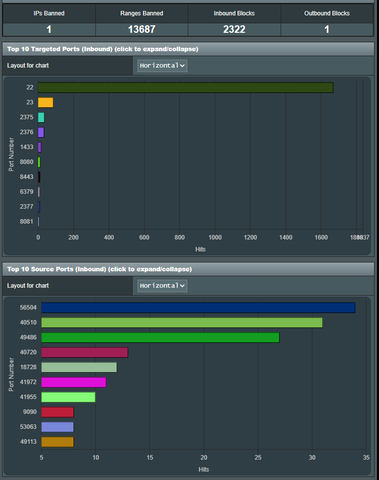Click the Ranges Banned value 13687
The width and height of the screenshot is (379, 480).
(x=142, y=29)
